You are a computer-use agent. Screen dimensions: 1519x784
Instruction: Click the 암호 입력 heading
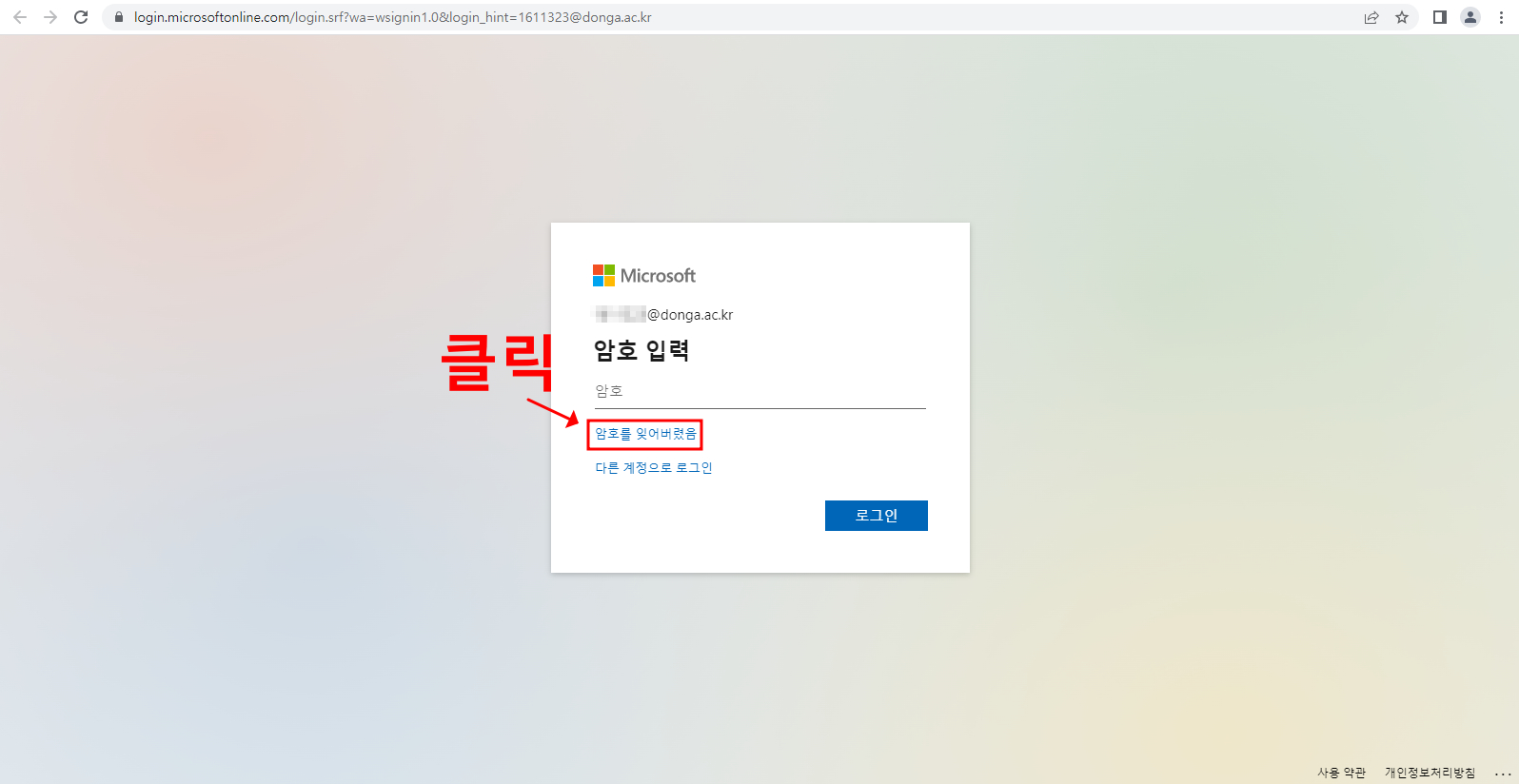641,351
